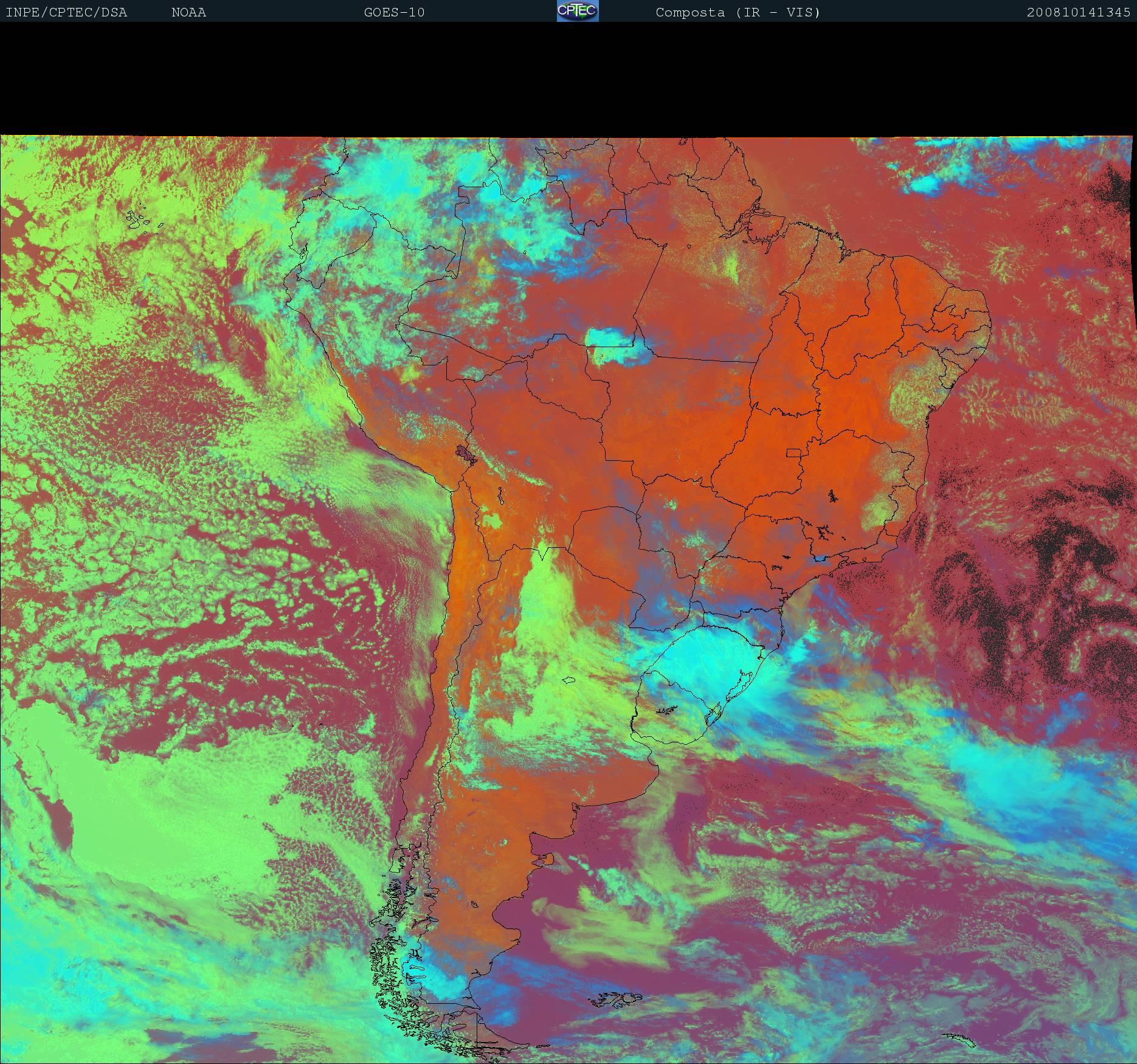Click the Mar Chiquita lake outline in Argentina

(x=569, y=680)
